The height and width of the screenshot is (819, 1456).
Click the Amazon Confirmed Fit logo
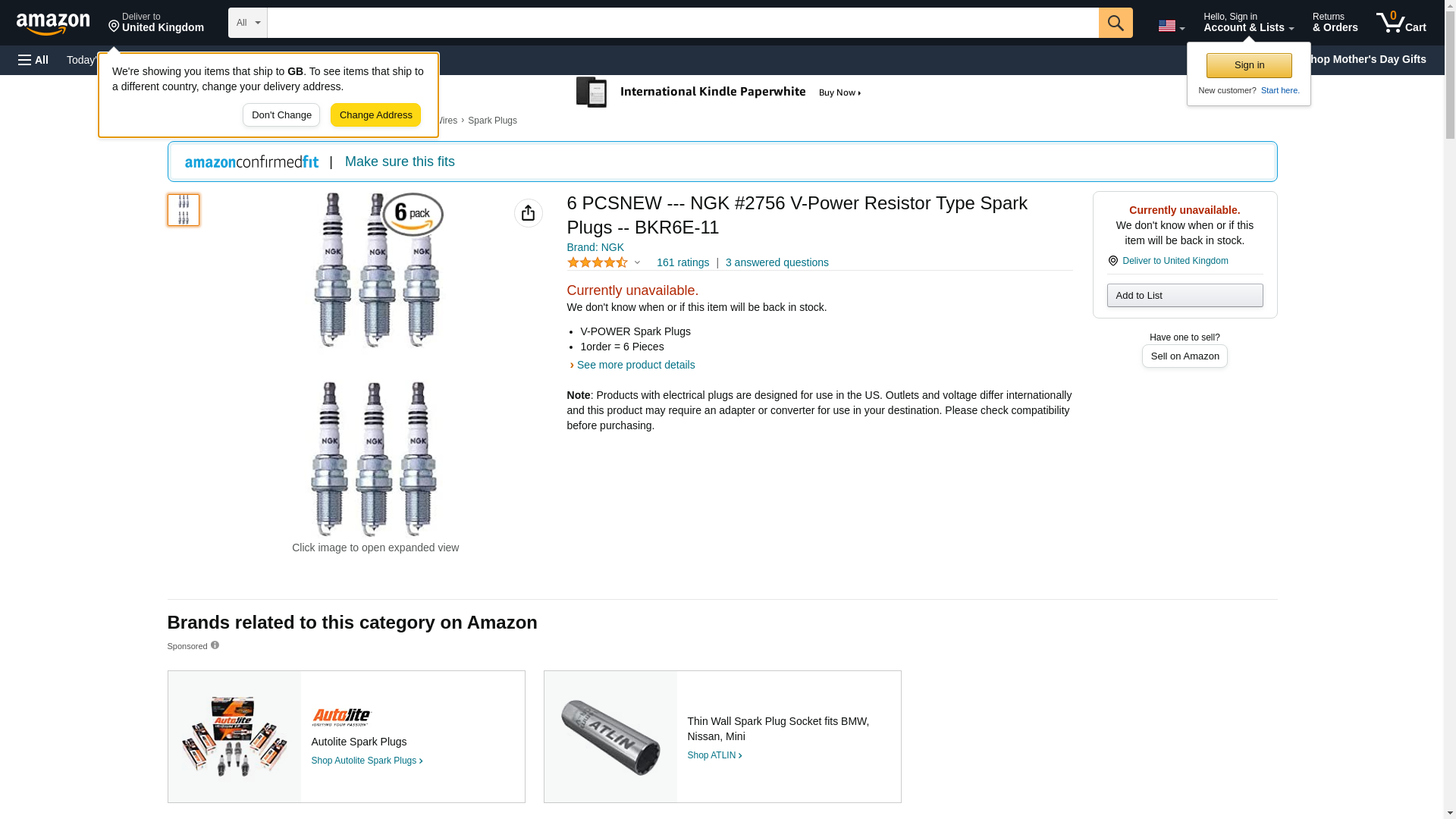[252, 162]
